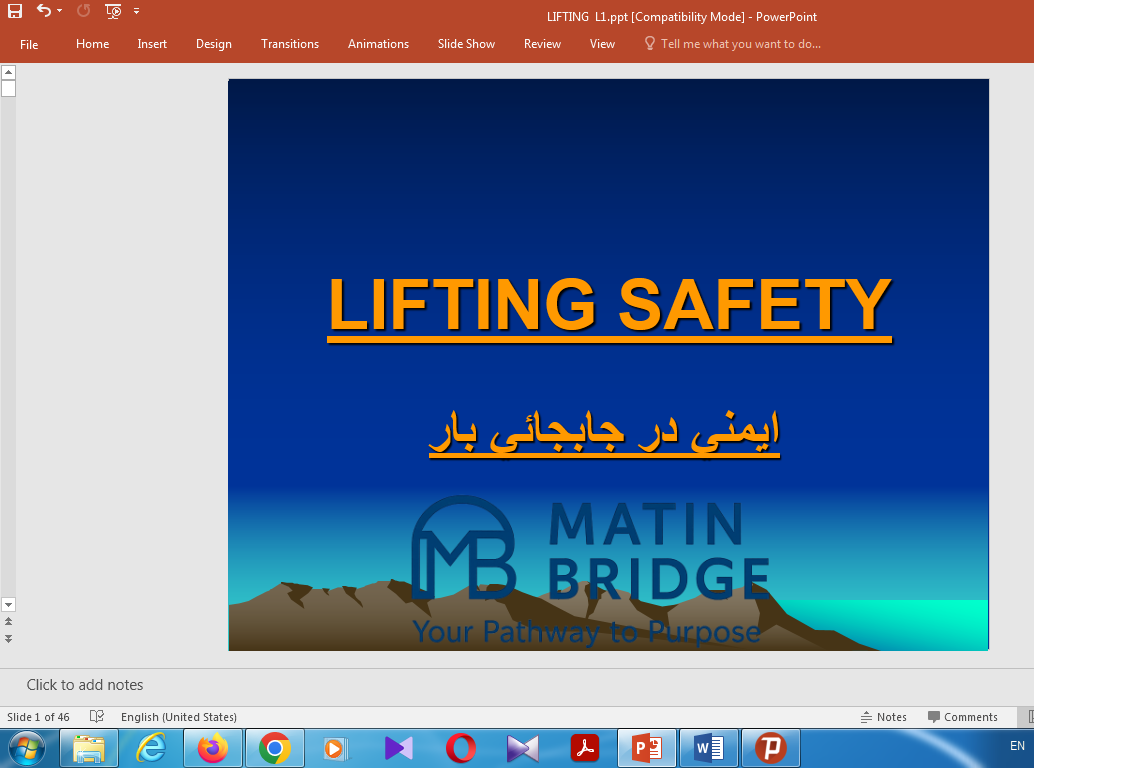Click the lightbulb Tell Me icon
Image resolution: width=1124 pixels, height=768 pixels.
(x=650, y=44)
